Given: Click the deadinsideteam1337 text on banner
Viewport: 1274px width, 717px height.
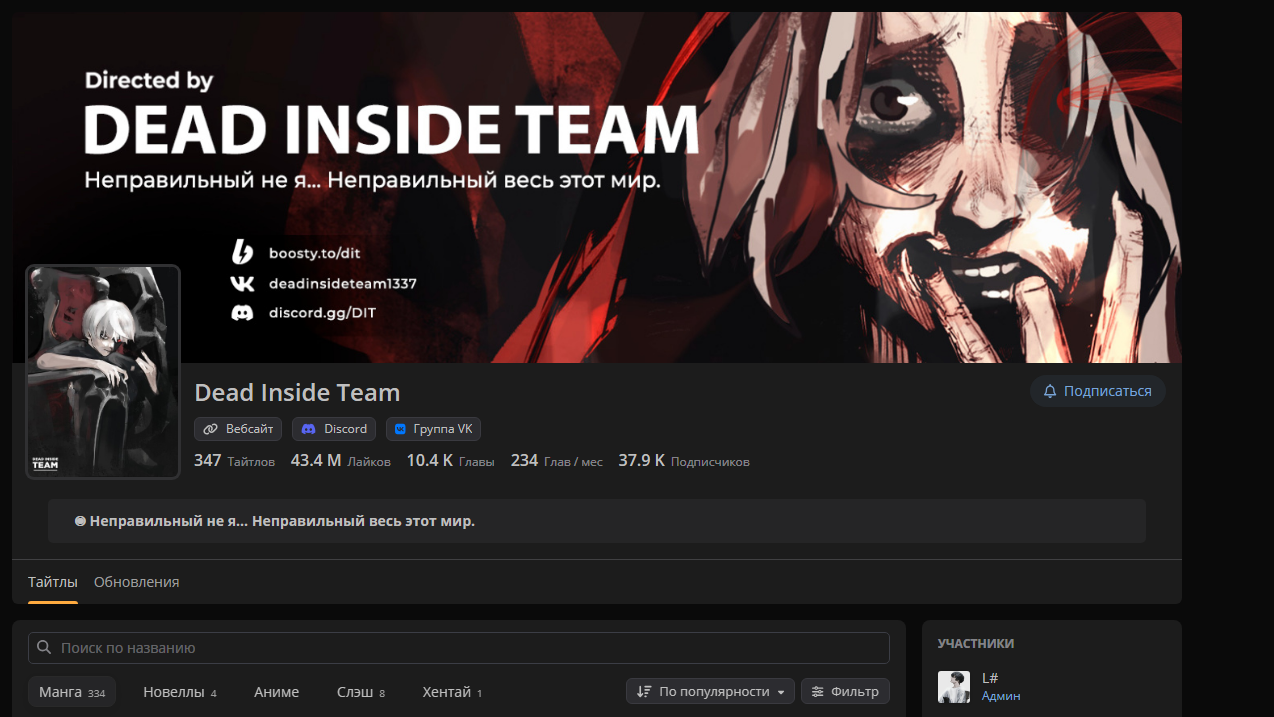Looking at the screenshot, I should (343, 283).
